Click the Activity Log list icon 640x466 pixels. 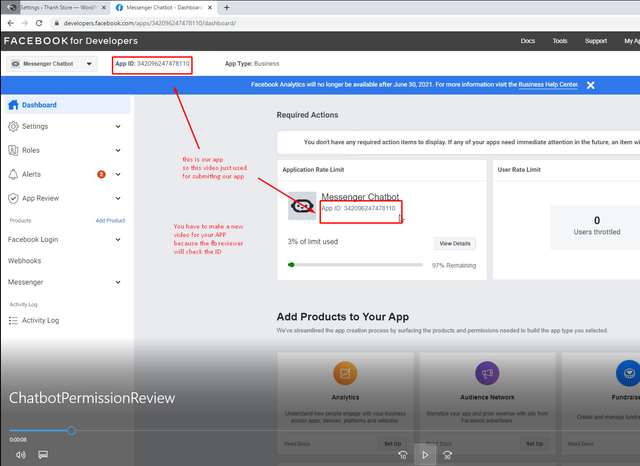coord(13,320)
